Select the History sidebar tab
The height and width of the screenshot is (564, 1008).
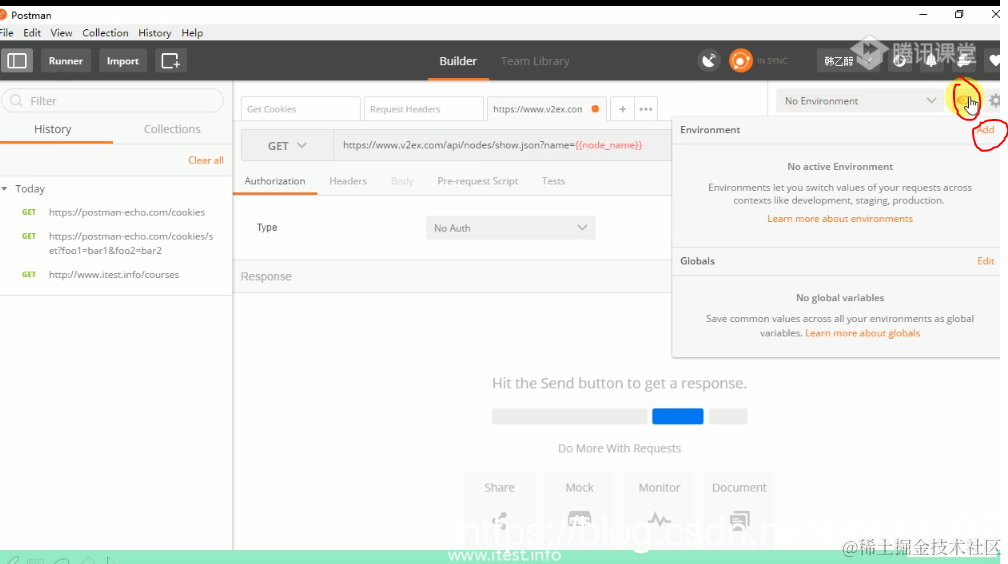tap(53, 129)
